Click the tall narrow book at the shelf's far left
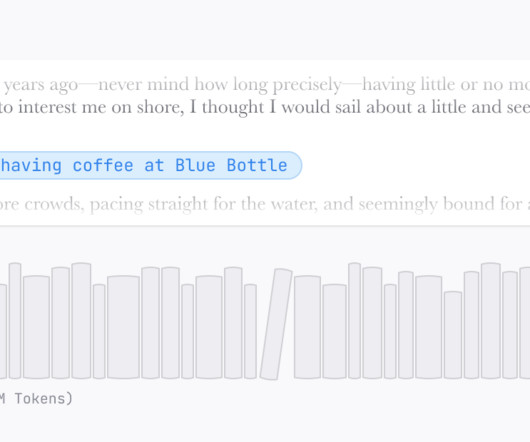This screenshot has height=442, width=530. (15, 320)
